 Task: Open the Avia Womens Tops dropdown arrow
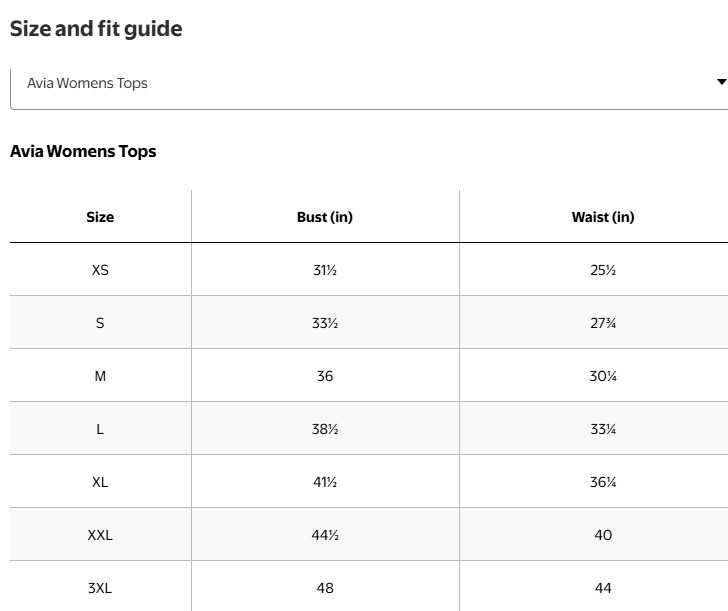click(x=722, y=82)
